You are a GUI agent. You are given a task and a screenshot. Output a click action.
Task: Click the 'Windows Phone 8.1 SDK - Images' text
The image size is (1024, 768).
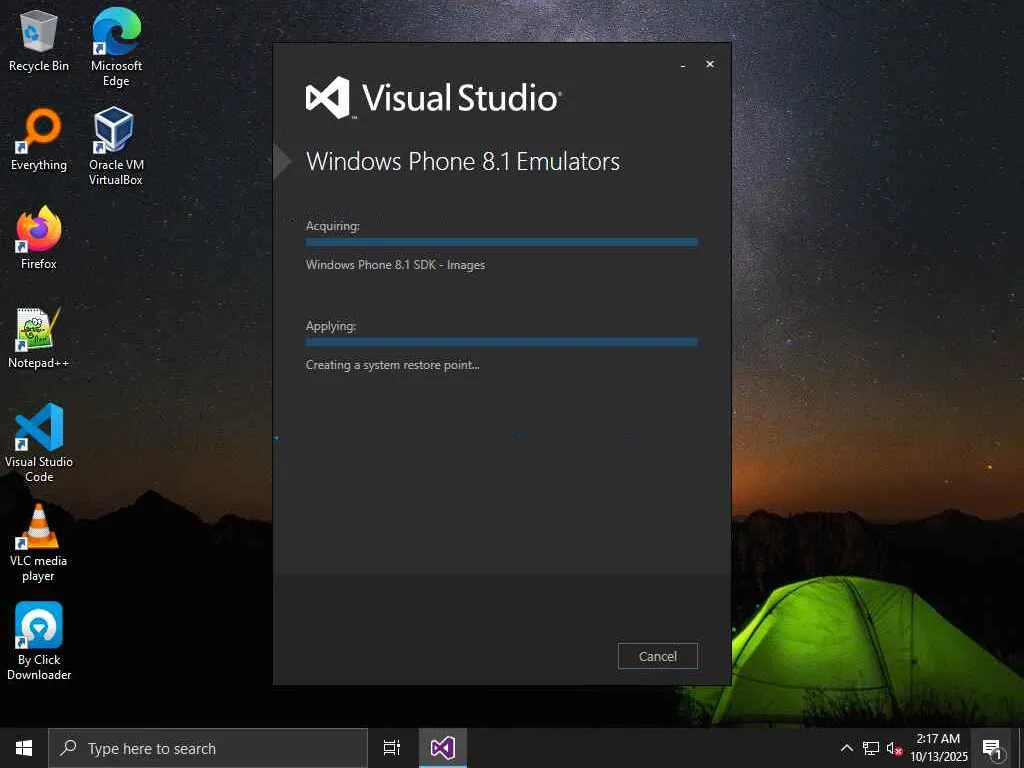(395, 264)
